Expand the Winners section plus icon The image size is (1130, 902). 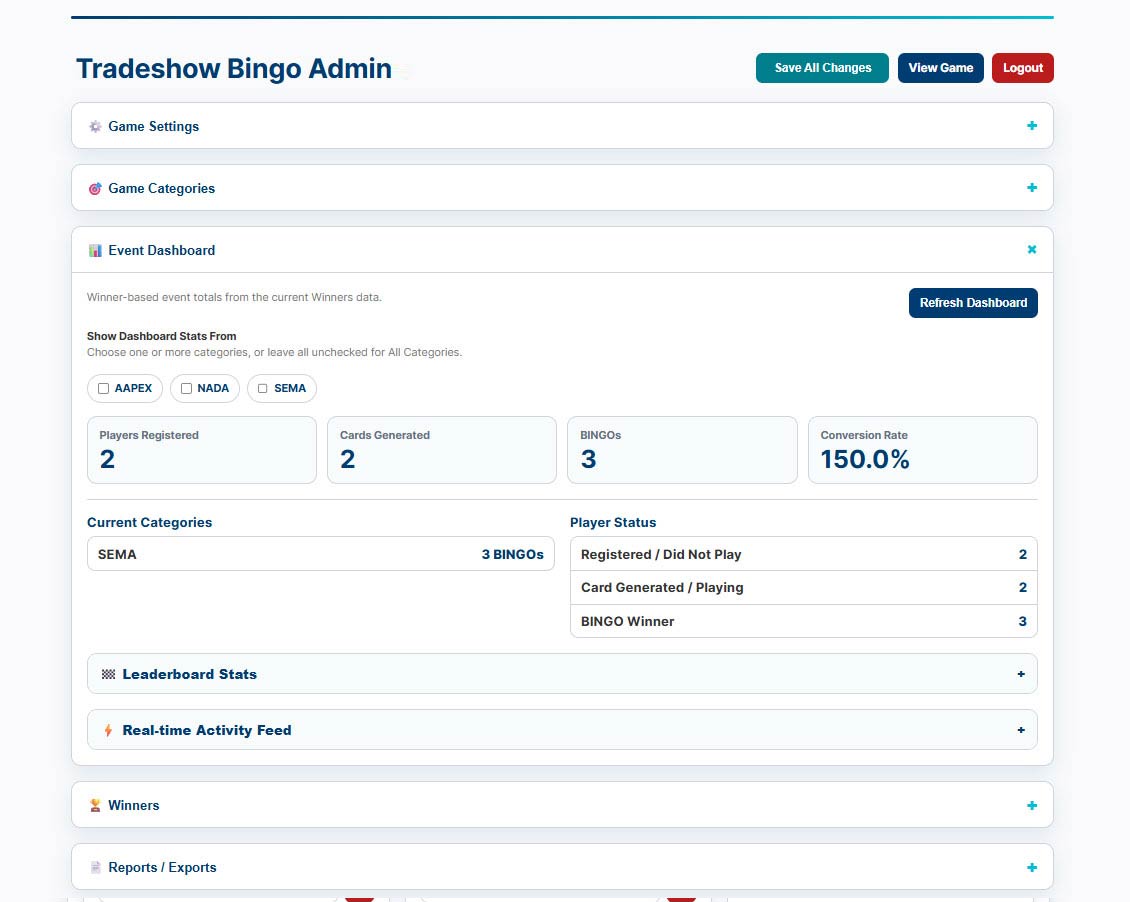(1031, 805)
